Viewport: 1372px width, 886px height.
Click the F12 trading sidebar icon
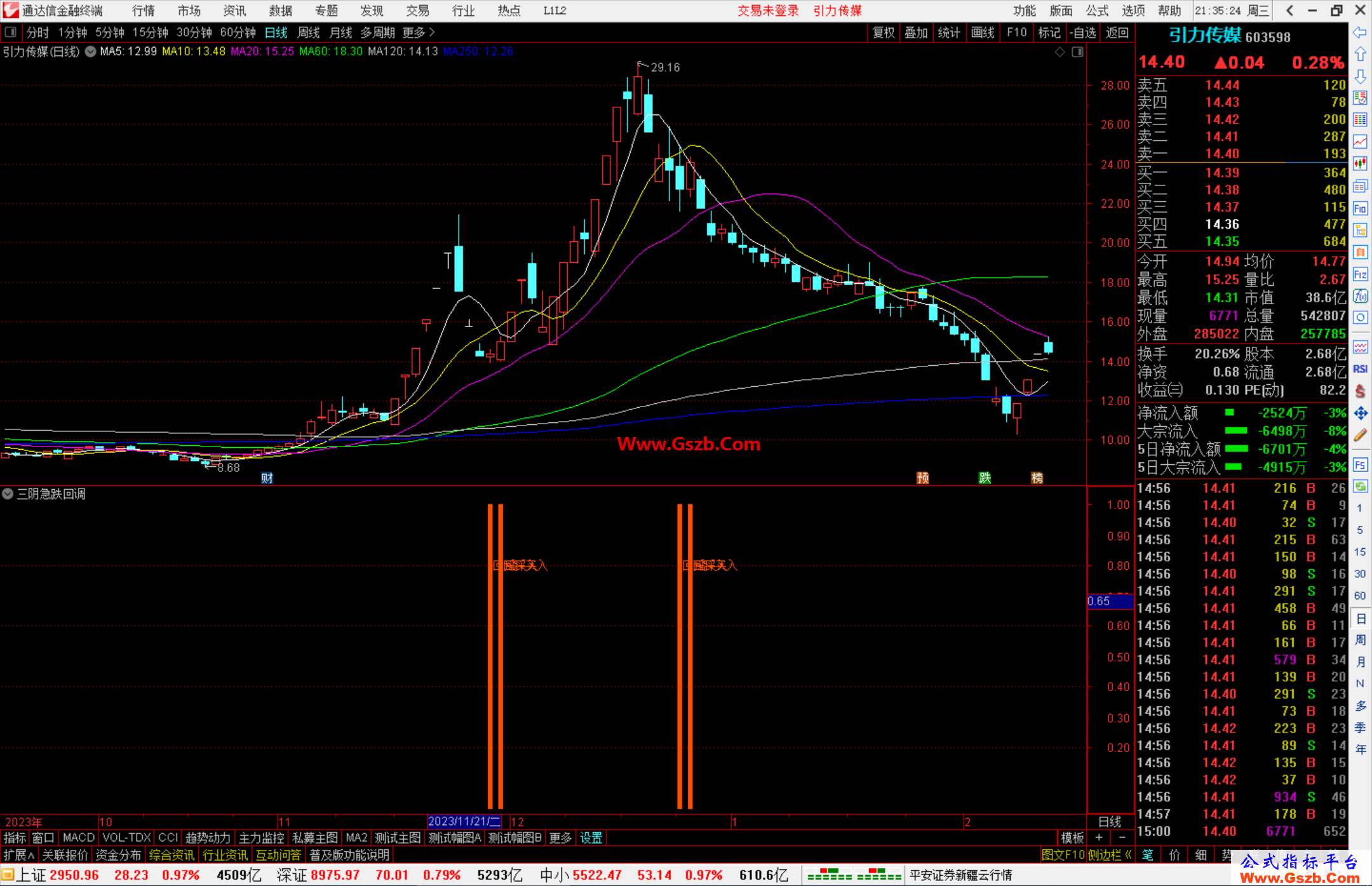point(1360,274)
